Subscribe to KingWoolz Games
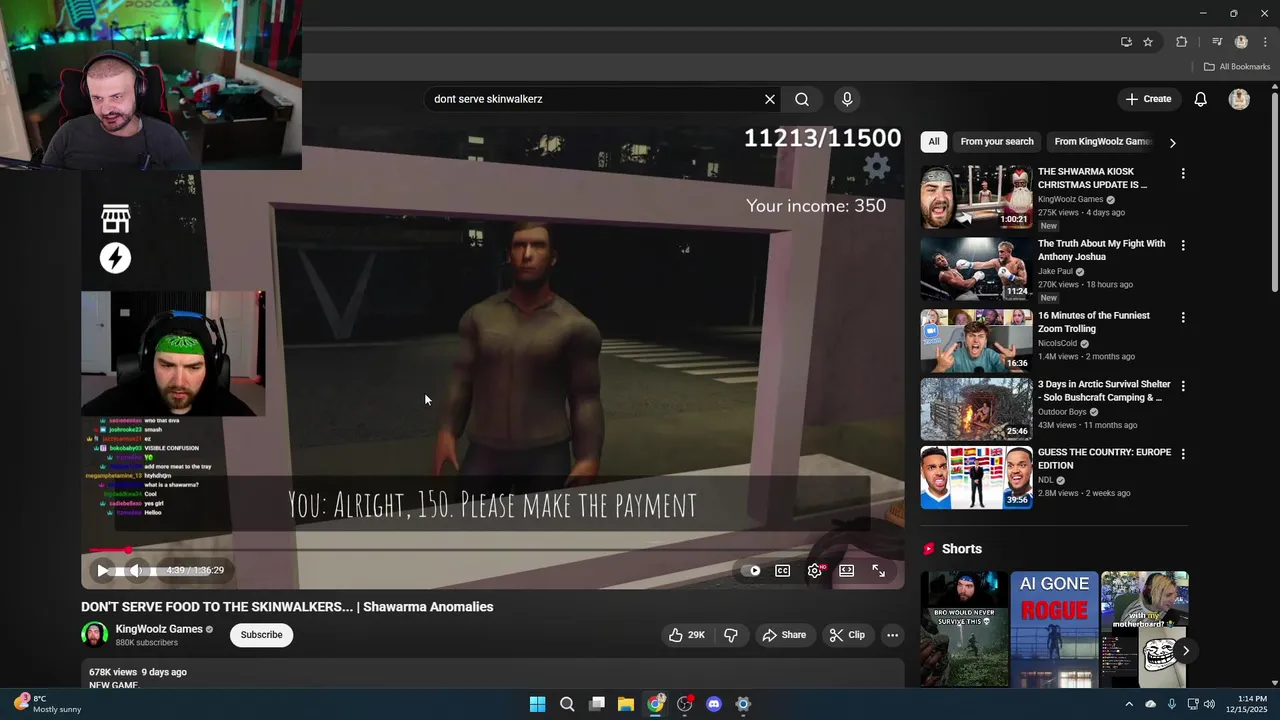Image resolution: width=1280 pixels, height=720 pixels. click(261, 635)
